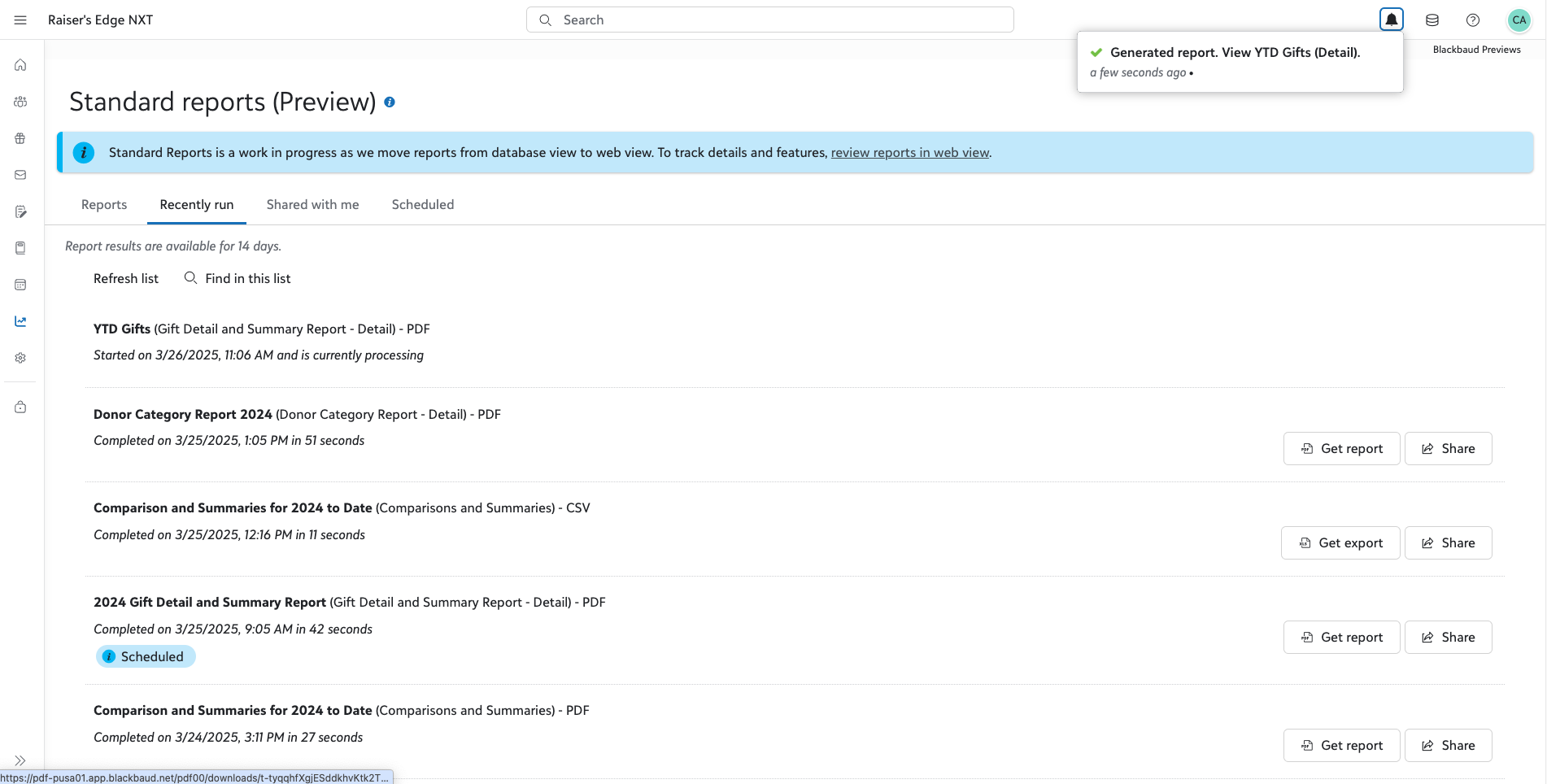Open the help question mark icon

point(1473,20)
